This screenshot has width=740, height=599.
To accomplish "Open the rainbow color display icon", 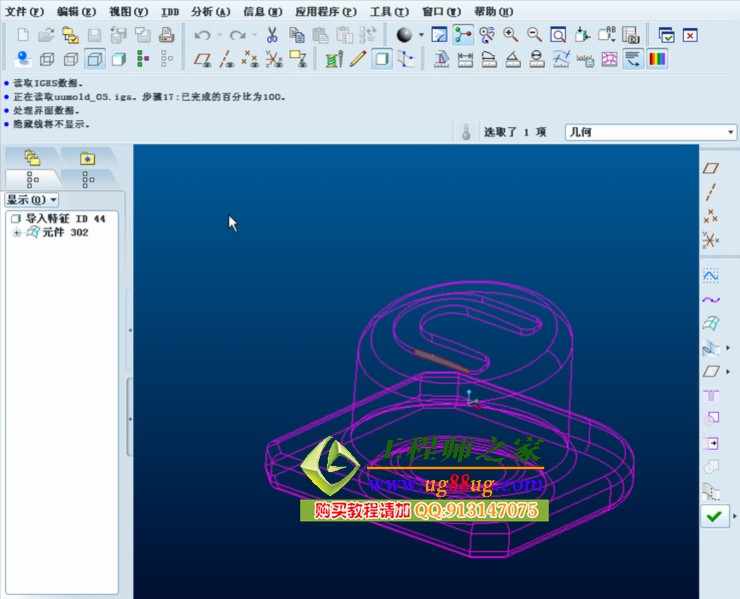I will (657, 59).
